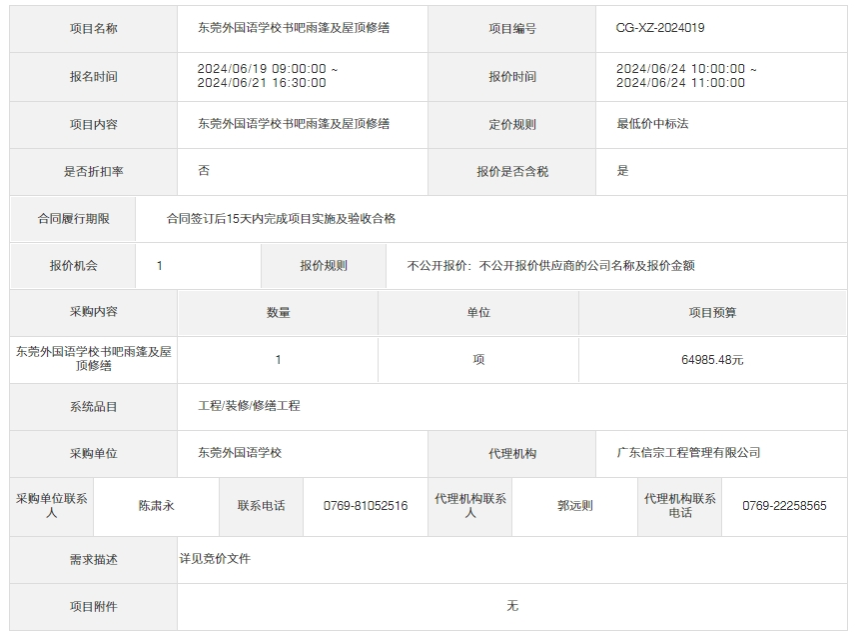Click the 项目名称 header cell
The height and width of the screenshot is (637, 856).
pos(93,29)
